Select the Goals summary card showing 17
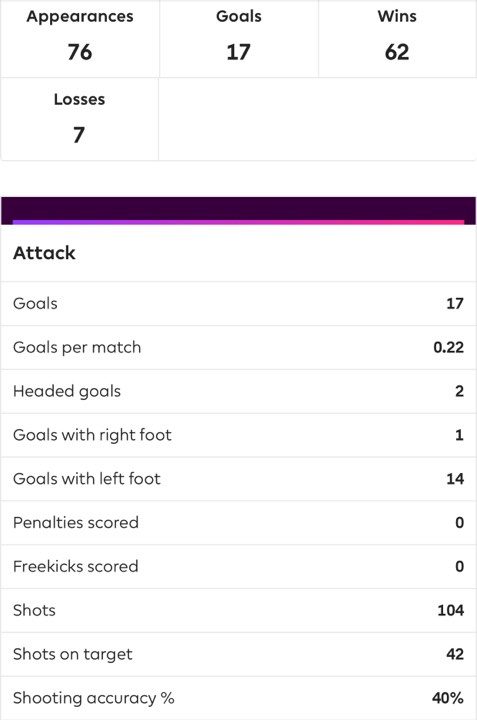Viewport: 477px width, 720px height. [x=239, y=39]
